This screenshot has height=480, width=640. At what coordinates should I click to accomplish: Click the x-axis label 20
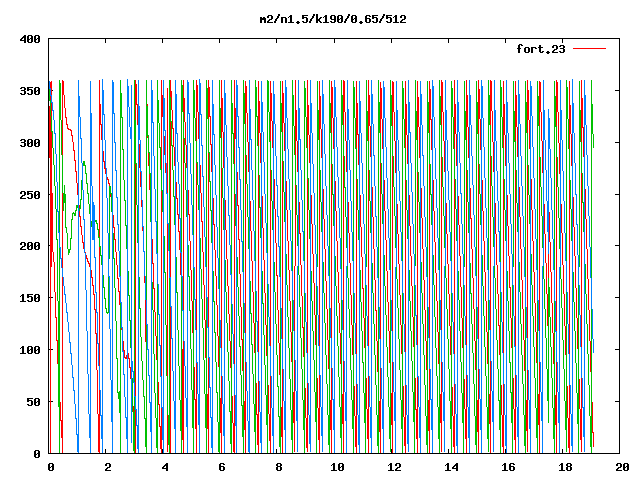pos(622,467)
